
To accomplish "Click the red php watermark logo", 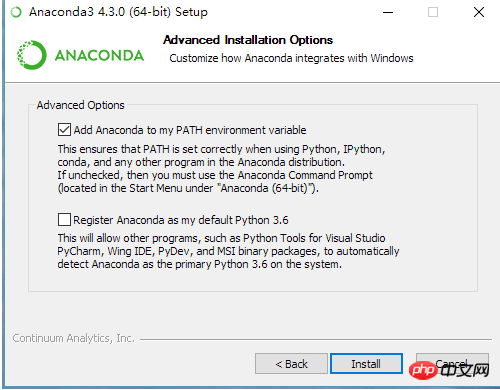I will click(x=423, y=370).
